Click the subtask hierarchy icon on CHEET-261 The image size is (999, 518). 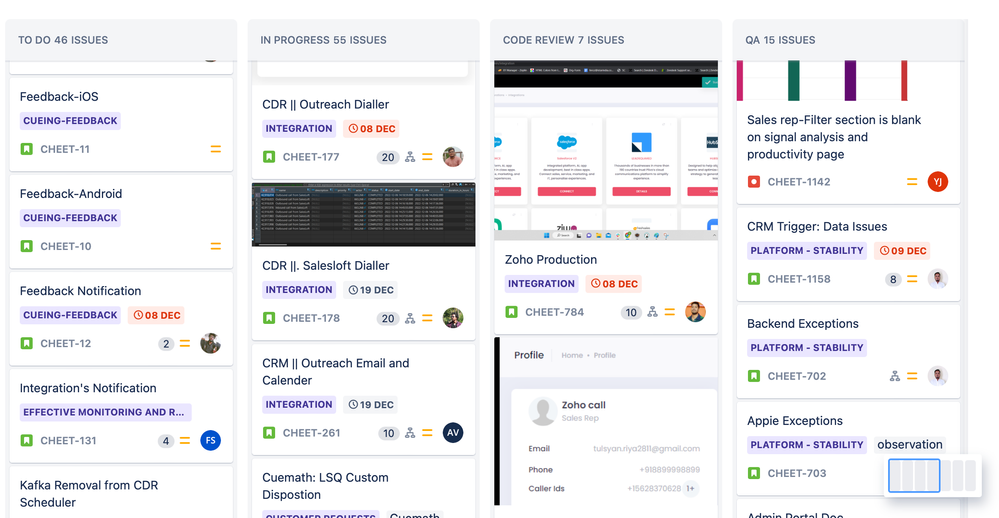tap(410, 433)
